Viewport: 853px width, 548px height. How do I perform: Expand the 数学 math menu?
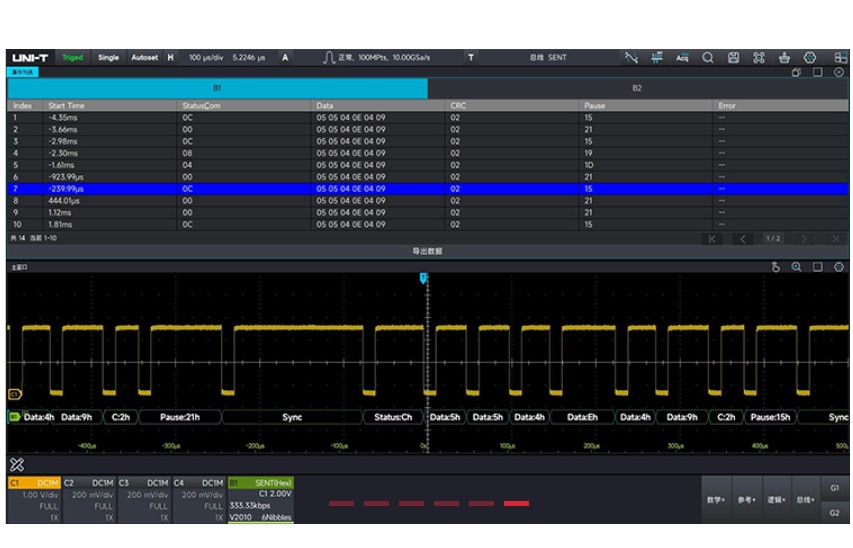coord(715,499)
